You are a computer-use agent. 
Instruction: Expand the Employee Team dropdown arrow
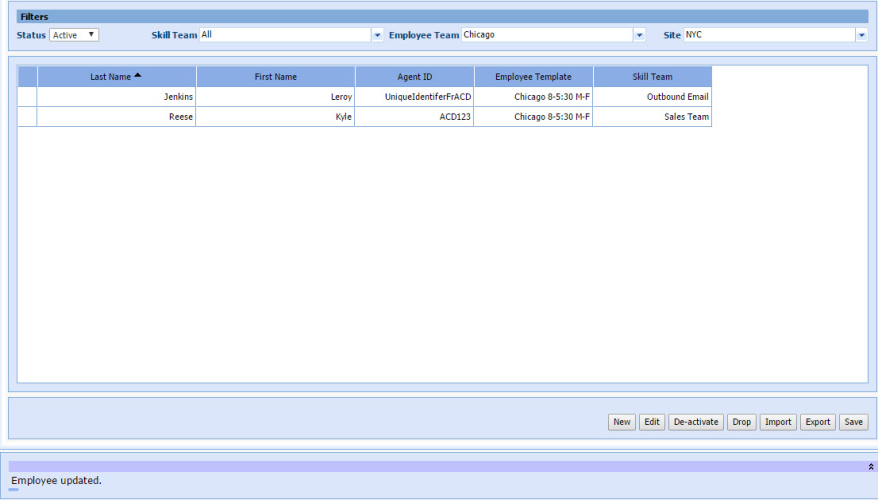pyautogui.click(x=639, y=35)
